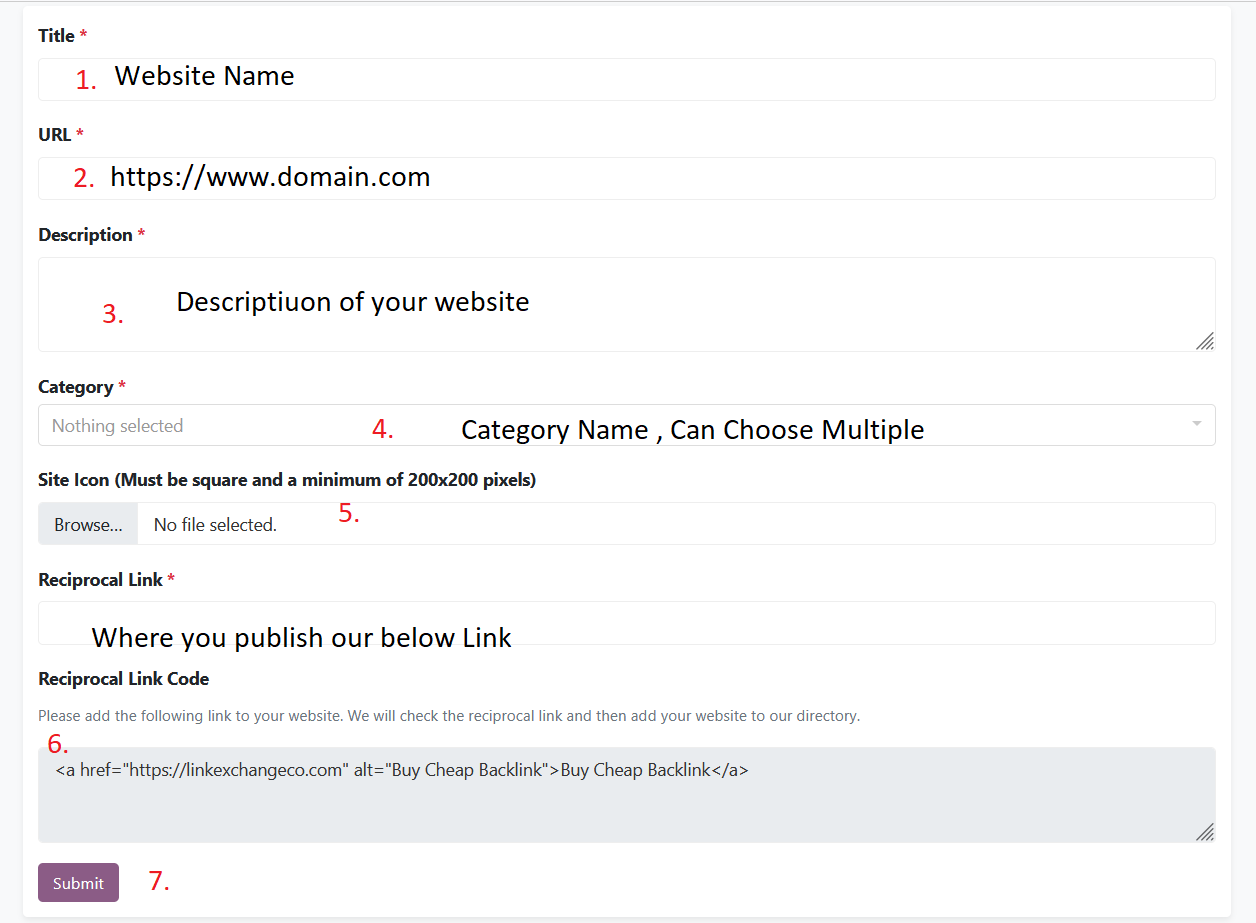Select the "Nothing selected" placeholder text
1256x923 pixels.
pos(117,426)
